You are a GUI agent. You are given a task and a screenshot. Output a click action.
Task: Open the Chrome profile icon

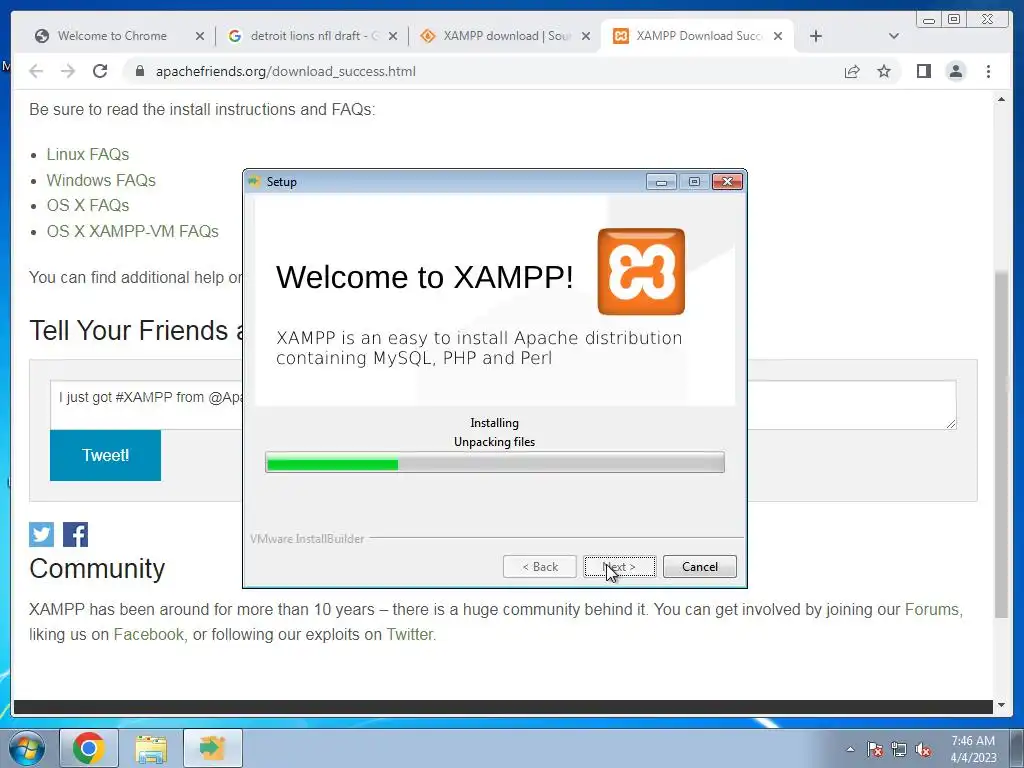pyautogui.click(x=955, y=71)
